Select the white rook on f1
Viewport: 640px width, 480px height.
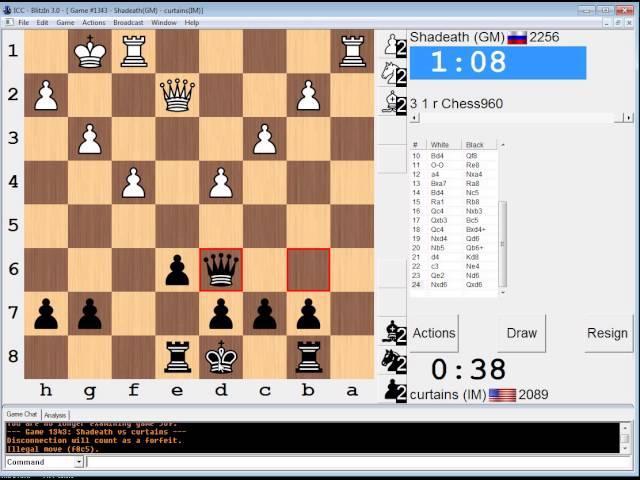coord(133,51)
